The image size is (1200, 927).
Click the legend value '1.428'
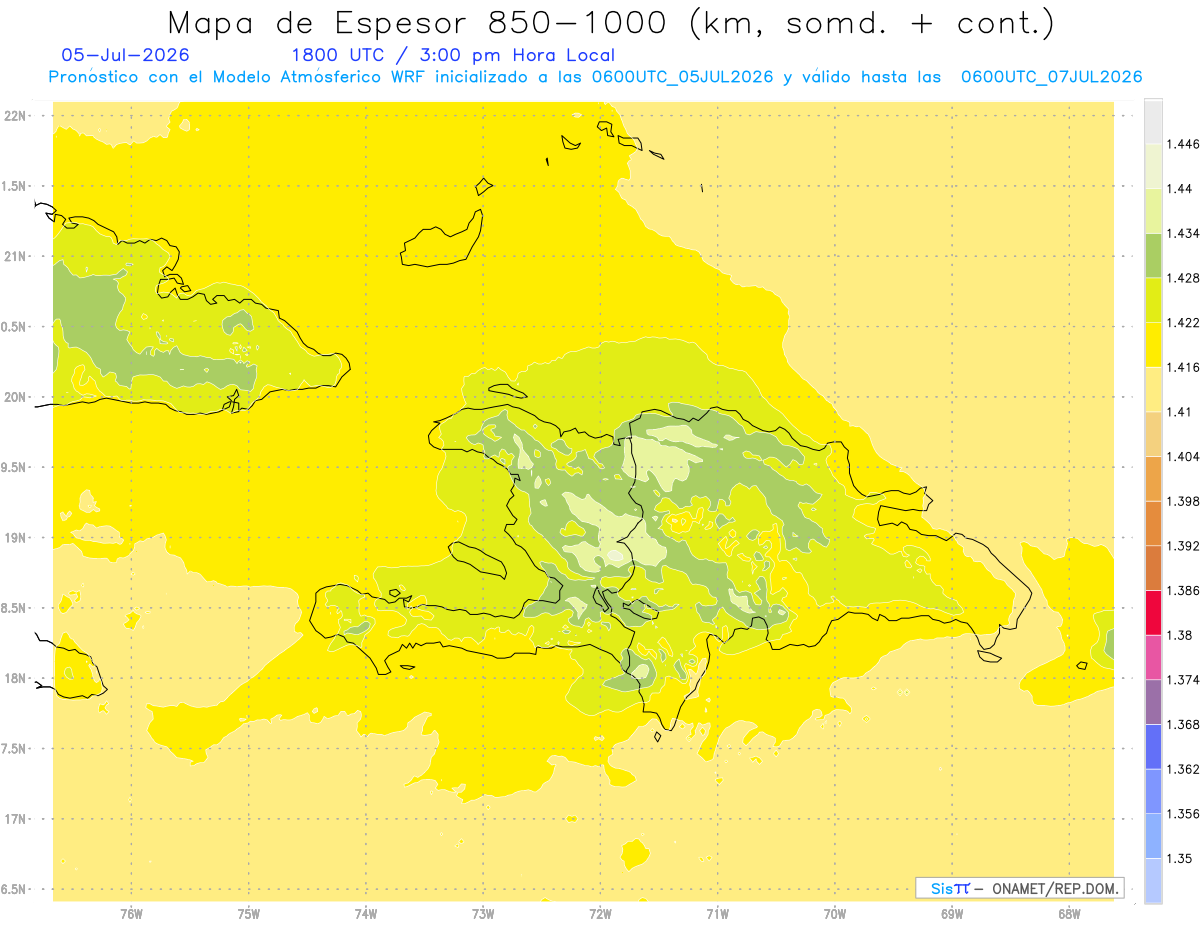point(1184,278)
